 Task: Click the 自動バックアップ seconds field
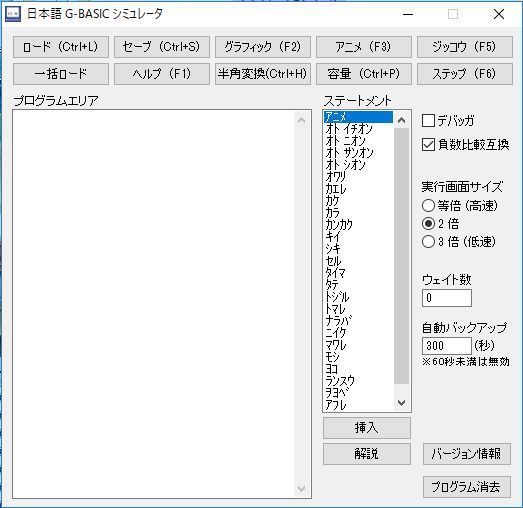pyautogui.click(x=447, y=346)
